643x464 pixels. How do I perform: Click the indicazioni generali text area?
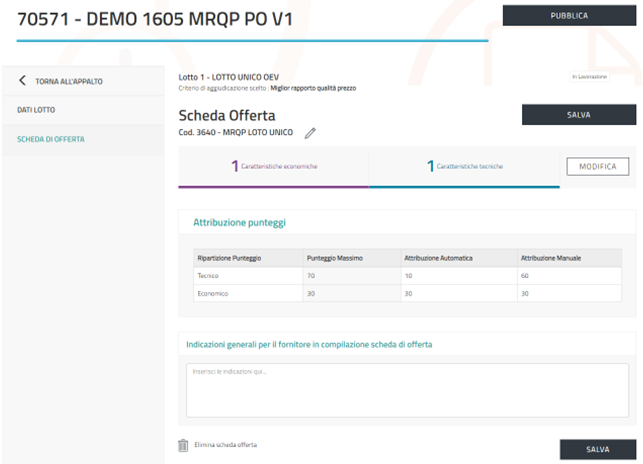click(406, 390)
